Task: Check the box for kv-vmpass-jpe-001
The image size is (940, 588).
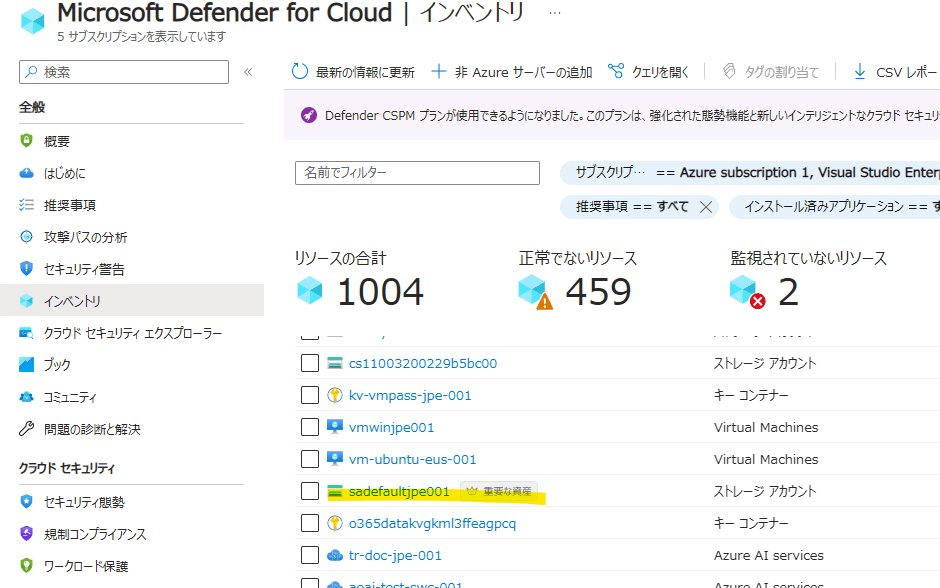Action: pos(310,395)
